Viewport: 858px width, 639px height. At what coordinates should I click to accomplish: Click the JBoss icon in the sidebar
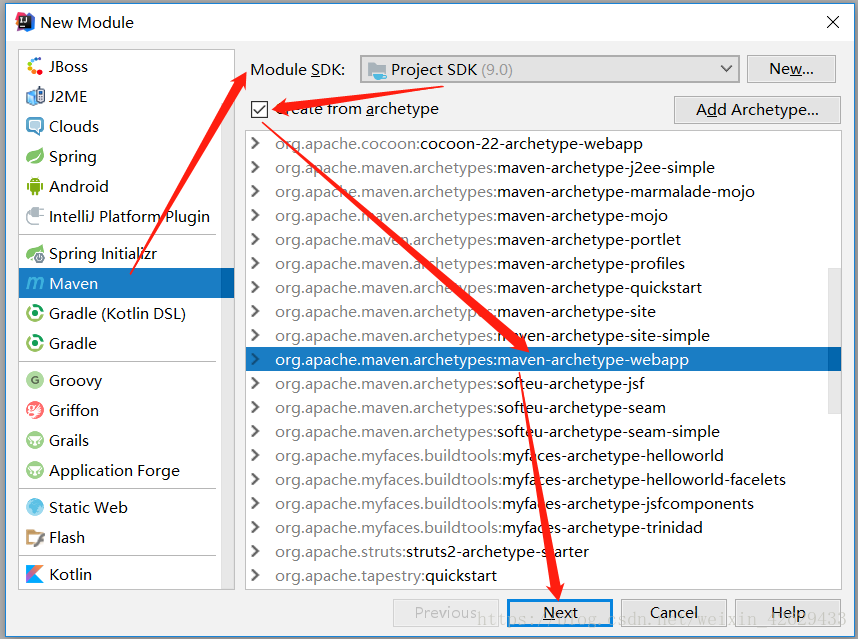pyautogui.click(x=35, y=66)
